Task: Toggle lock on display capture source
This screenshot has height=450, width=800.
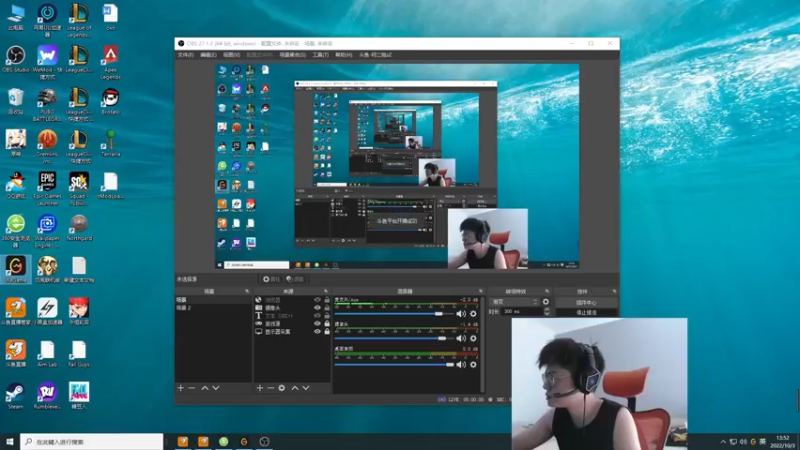Action: (327, 332)
